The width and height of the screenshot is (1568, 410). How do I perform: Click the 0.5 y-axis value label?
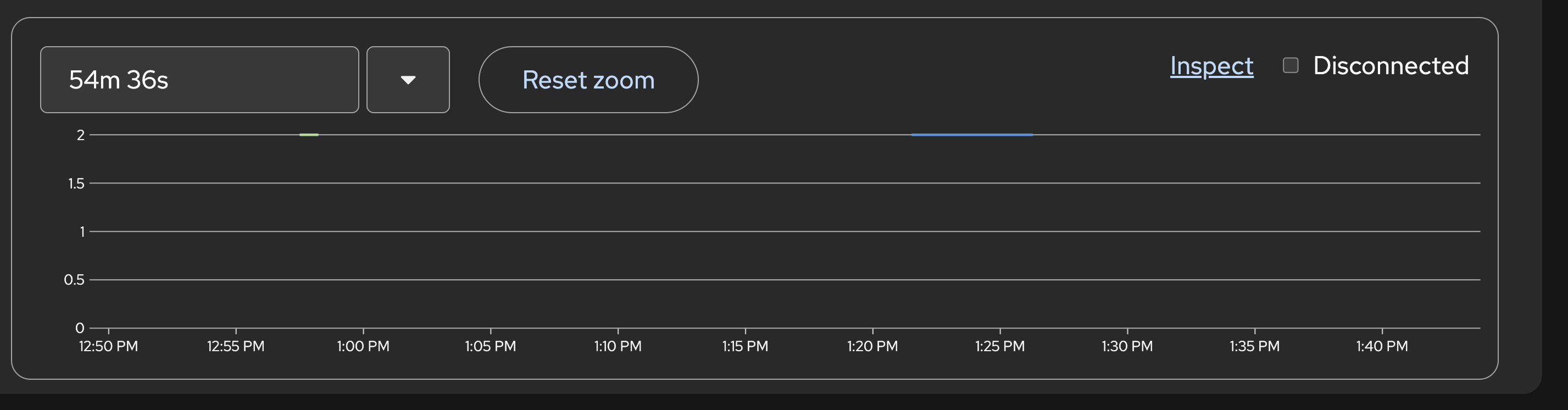tap(74, 280)
